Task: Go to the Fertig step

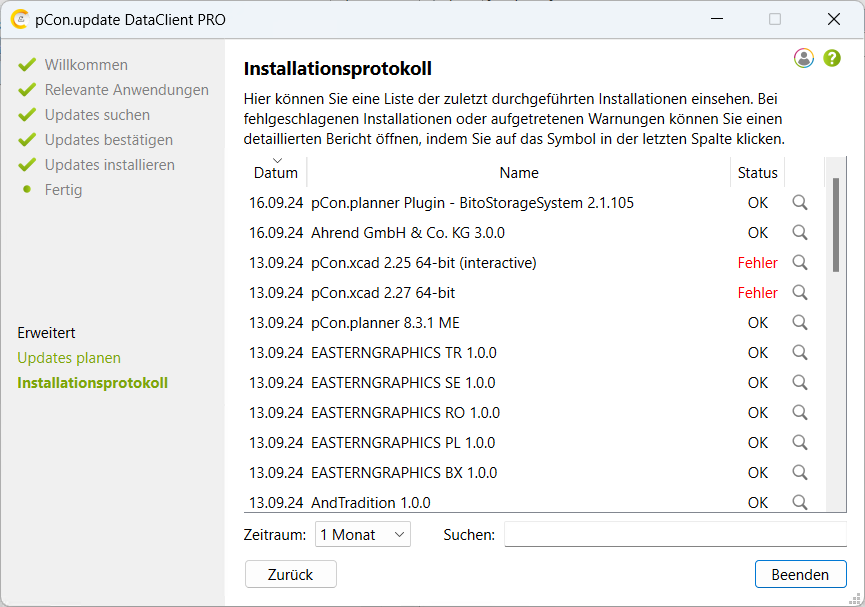Action: pyautogui.click(x=63, y=190)
